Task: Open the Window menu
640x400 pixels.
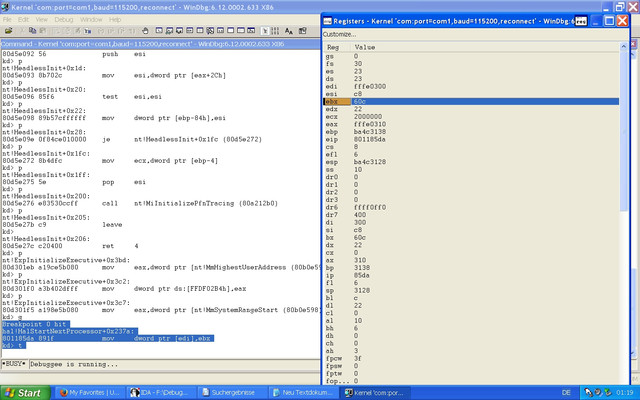Action: (x=91, y=19)
